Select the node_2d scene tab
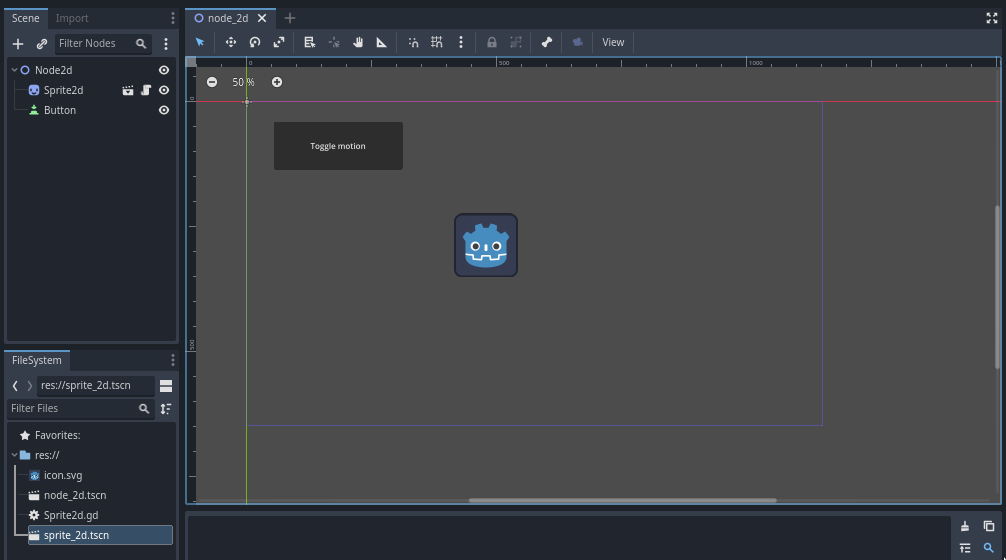Viewport: 1006px width, 560px height. tap(227, 18)
